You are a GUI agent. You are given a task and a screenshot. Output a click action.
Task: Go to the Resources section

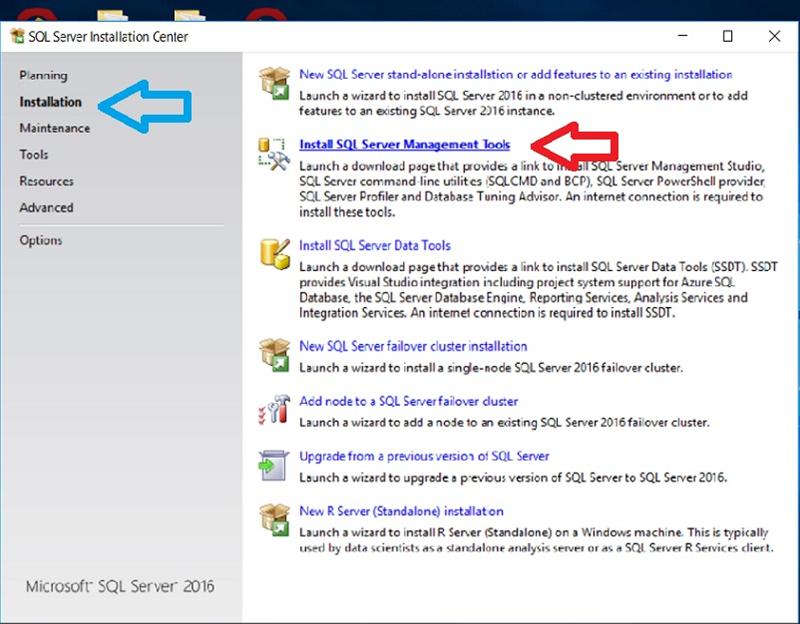click(x=46, y=181)
